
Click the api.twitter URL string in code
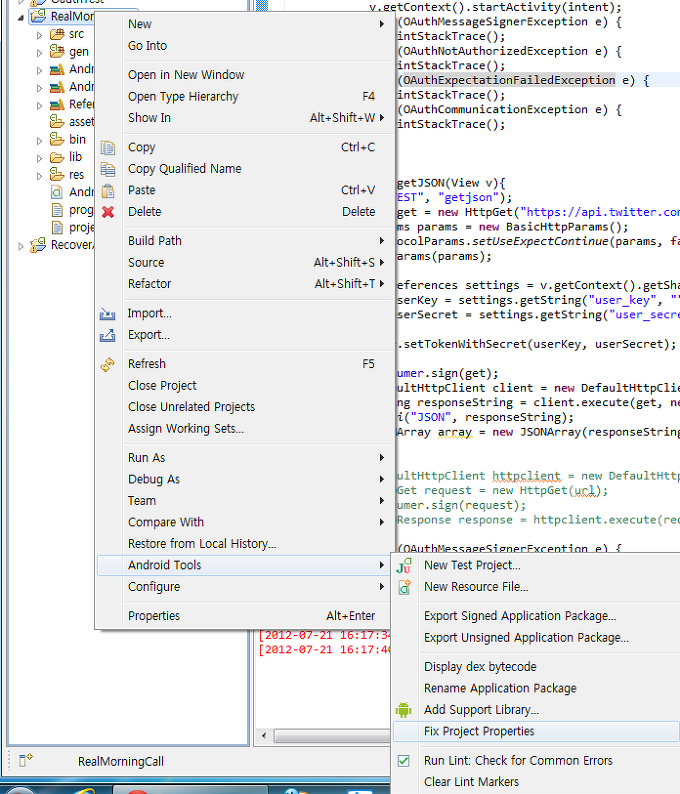click(599, 212)
